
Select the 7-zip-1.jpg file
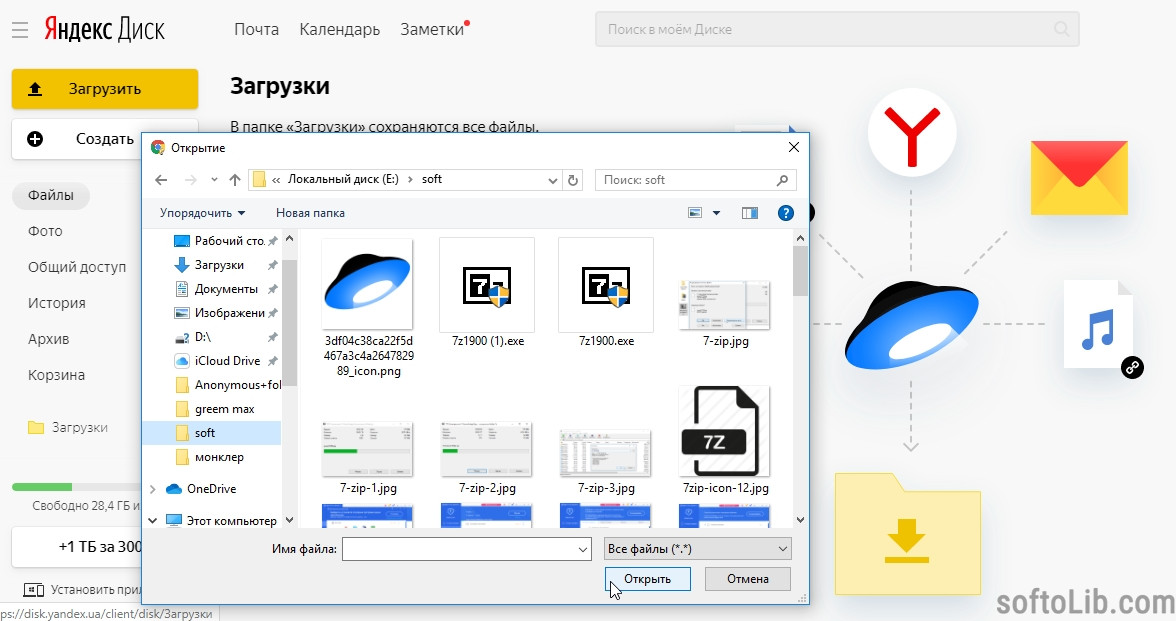[368, 458]
